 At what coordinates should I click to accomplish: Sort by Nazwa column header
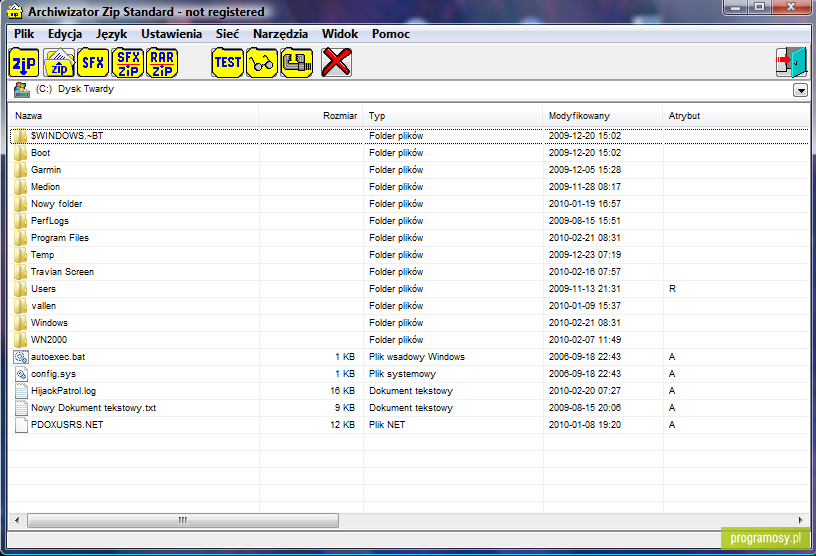point(134,116)
